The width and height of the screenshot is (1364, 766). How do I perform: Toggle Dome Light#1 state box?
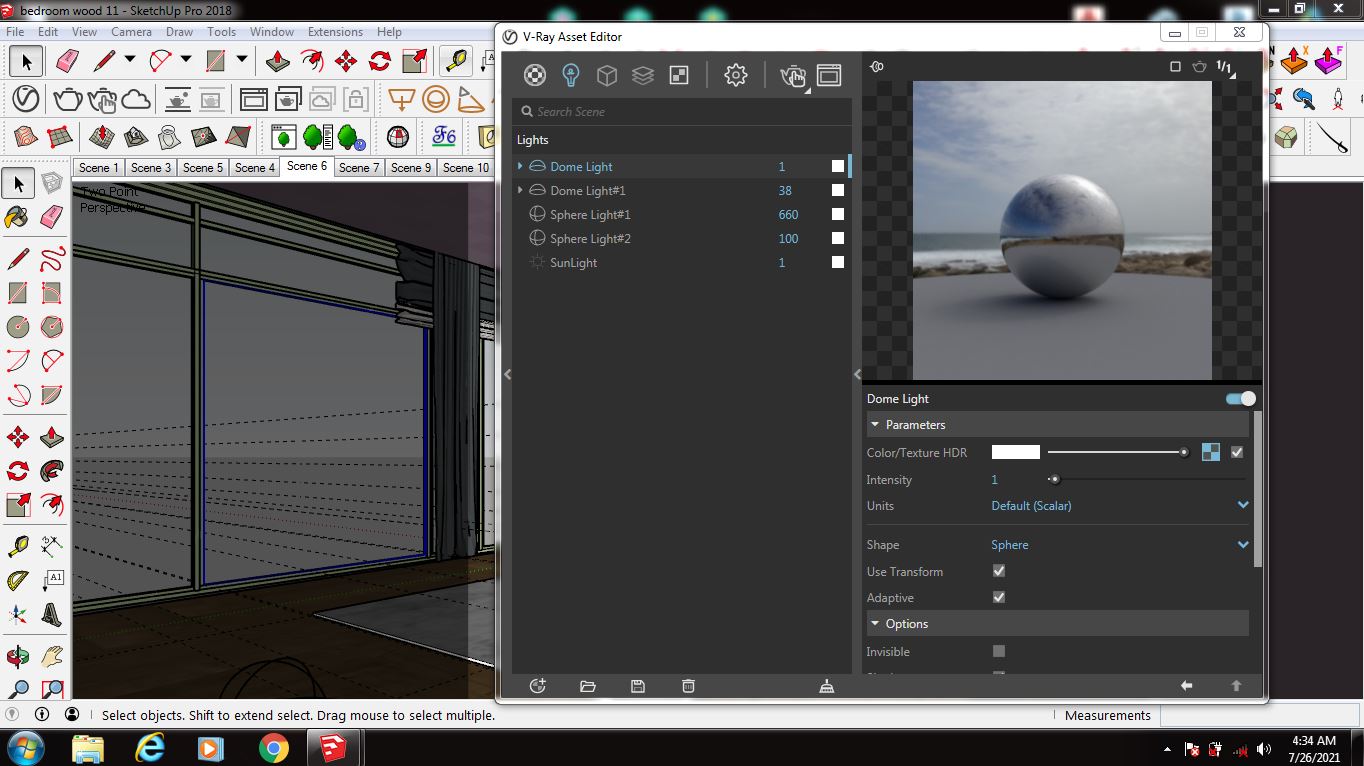click(x=838, y=190)
